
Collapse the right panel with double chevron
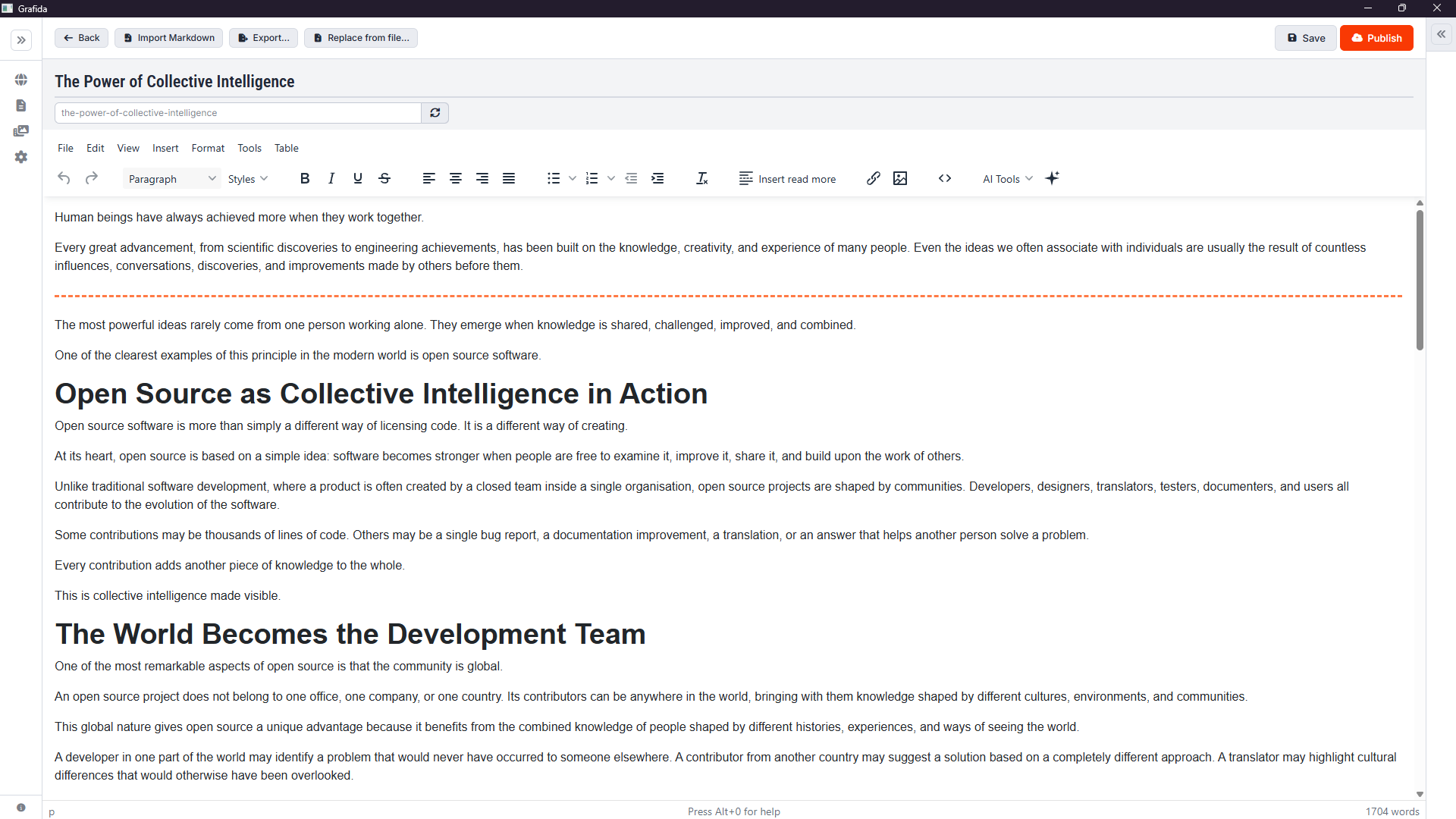point(1441,34)
